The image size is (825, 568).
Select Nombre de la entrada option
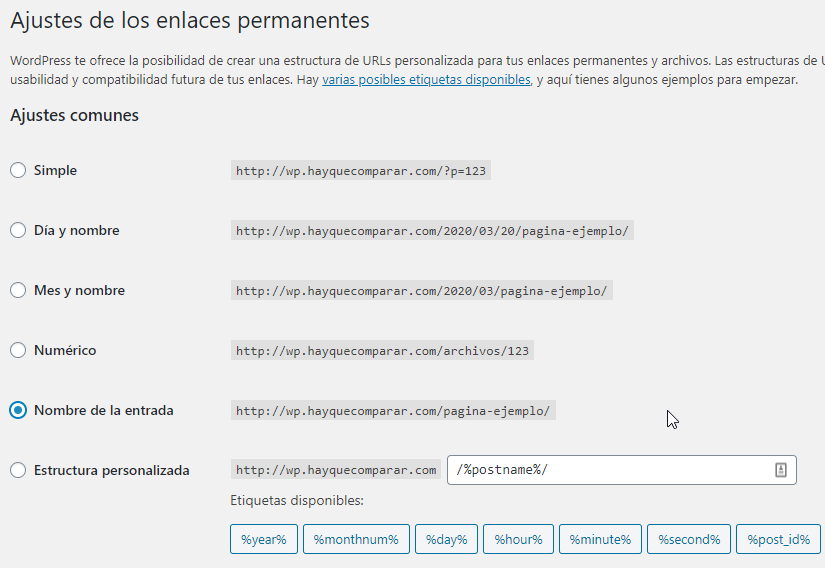pyautogui.click(x=18, y=411)
